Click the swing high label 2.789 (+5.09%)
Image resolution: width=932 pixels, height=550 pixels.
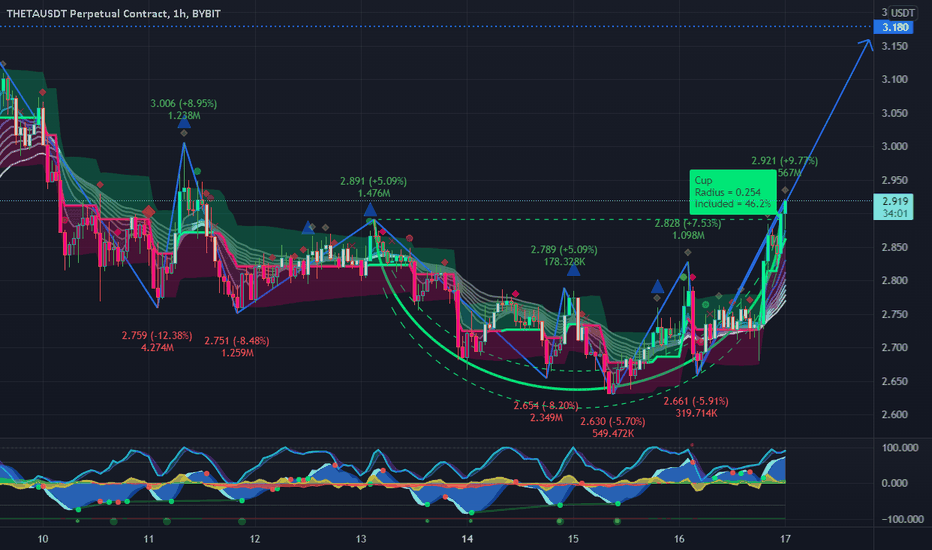564,250
